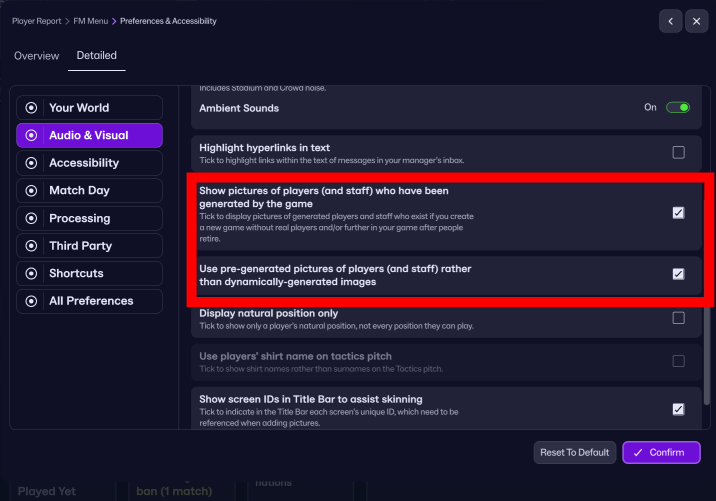716x501 pixels.
Task: Close the Preferences dialog with X
Action: [x=696, y=21]
